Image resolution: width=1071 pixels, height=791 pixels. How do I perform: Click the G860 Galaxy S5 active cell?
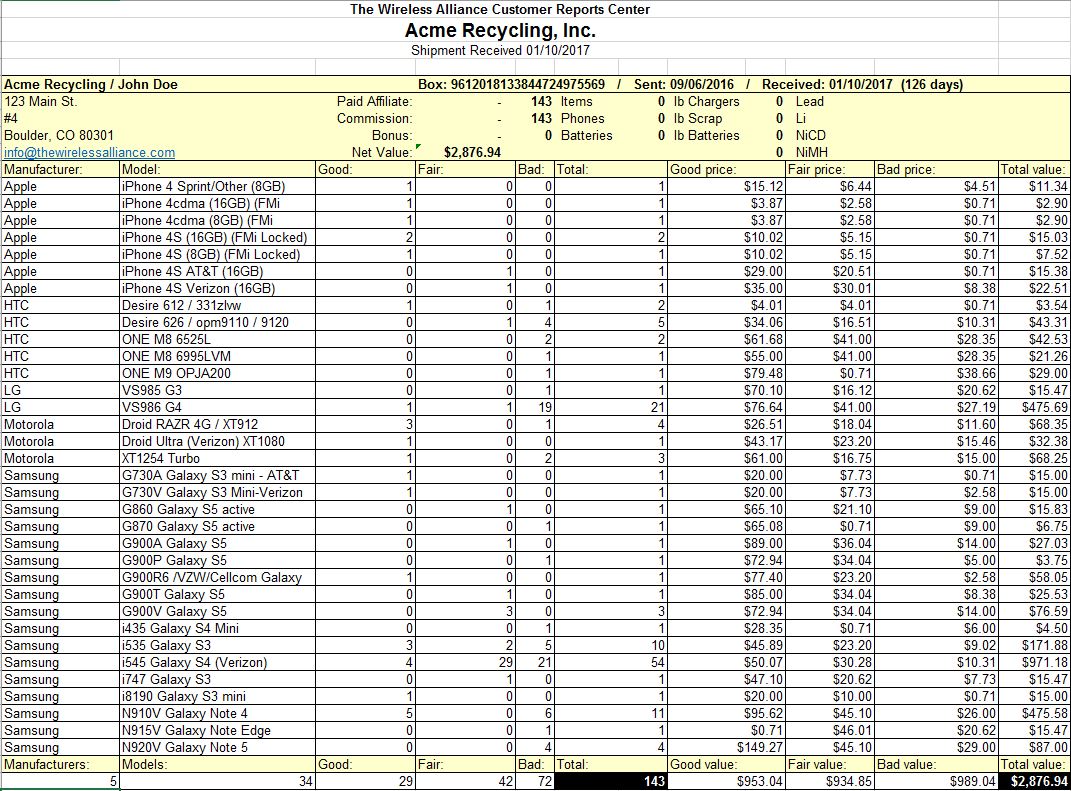click(x=217, y=510)
